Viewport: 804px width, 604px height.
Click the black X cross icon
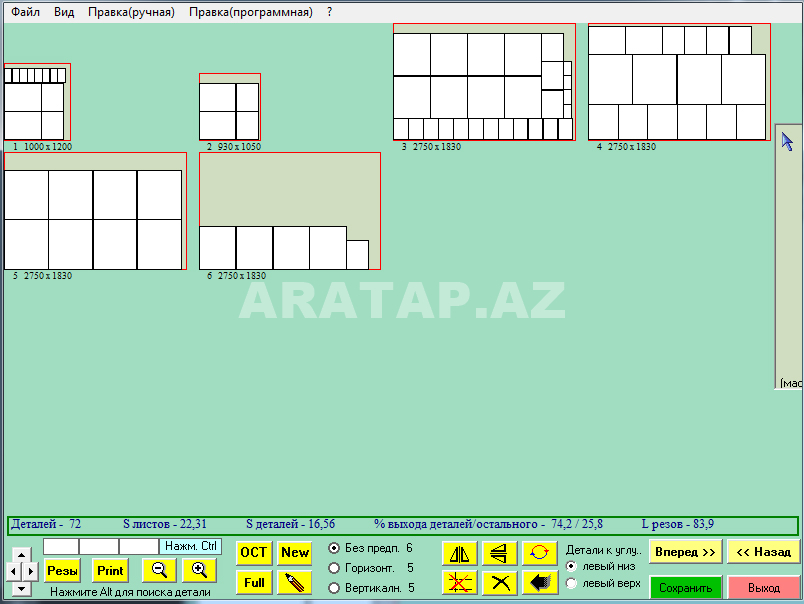pyautogui.click(x=499, y=582)
